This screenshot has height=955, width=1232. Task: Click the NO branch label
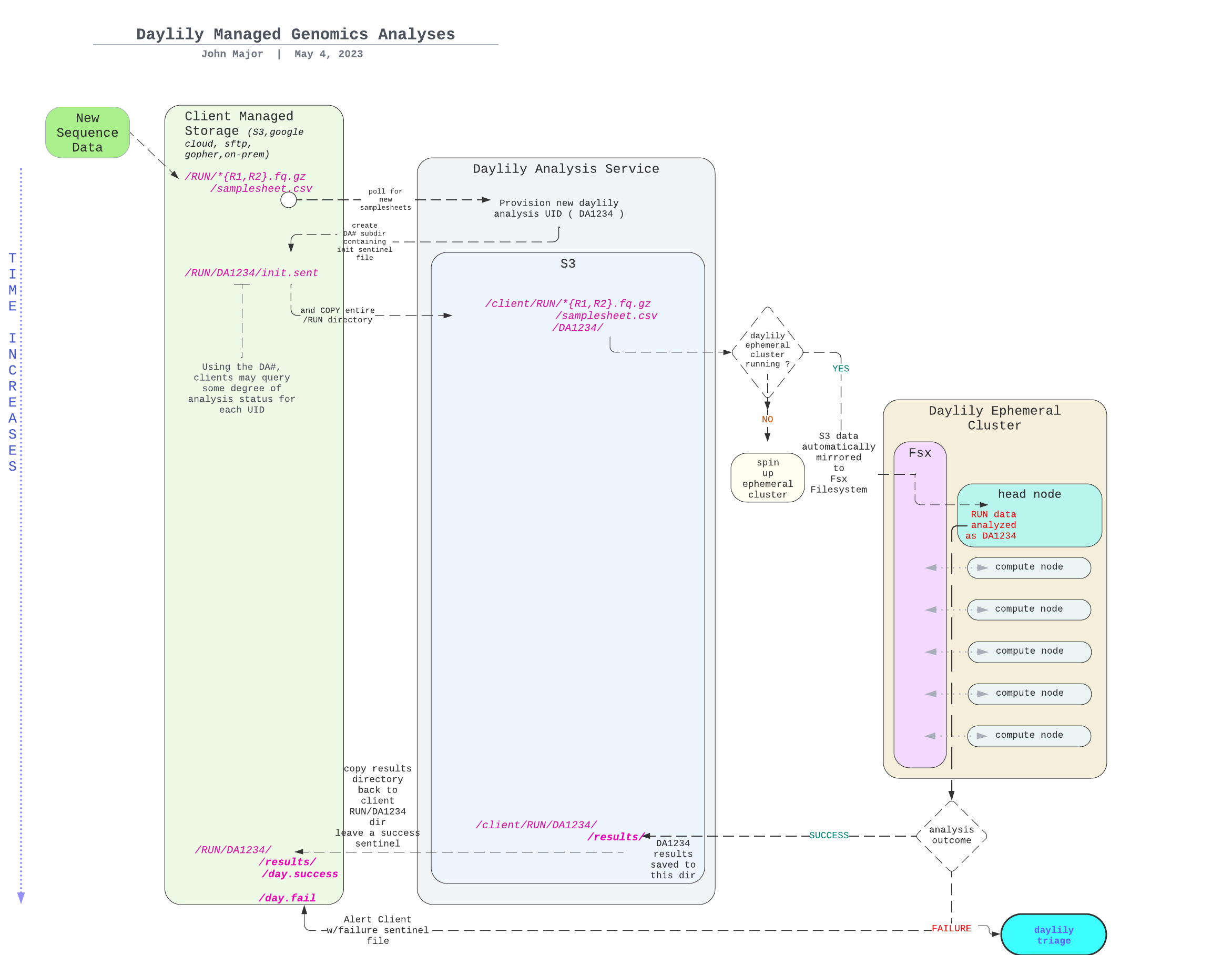coord(767,419)
